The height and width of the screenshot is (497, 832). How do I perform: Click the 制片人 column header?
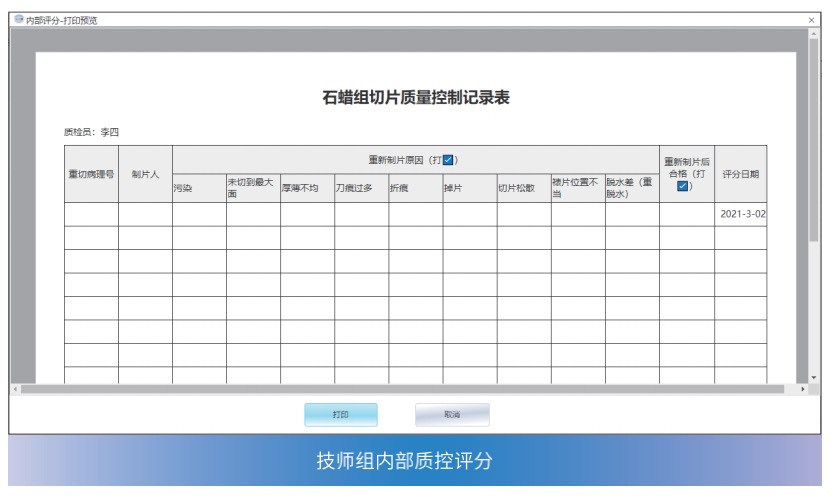point(145,174)
